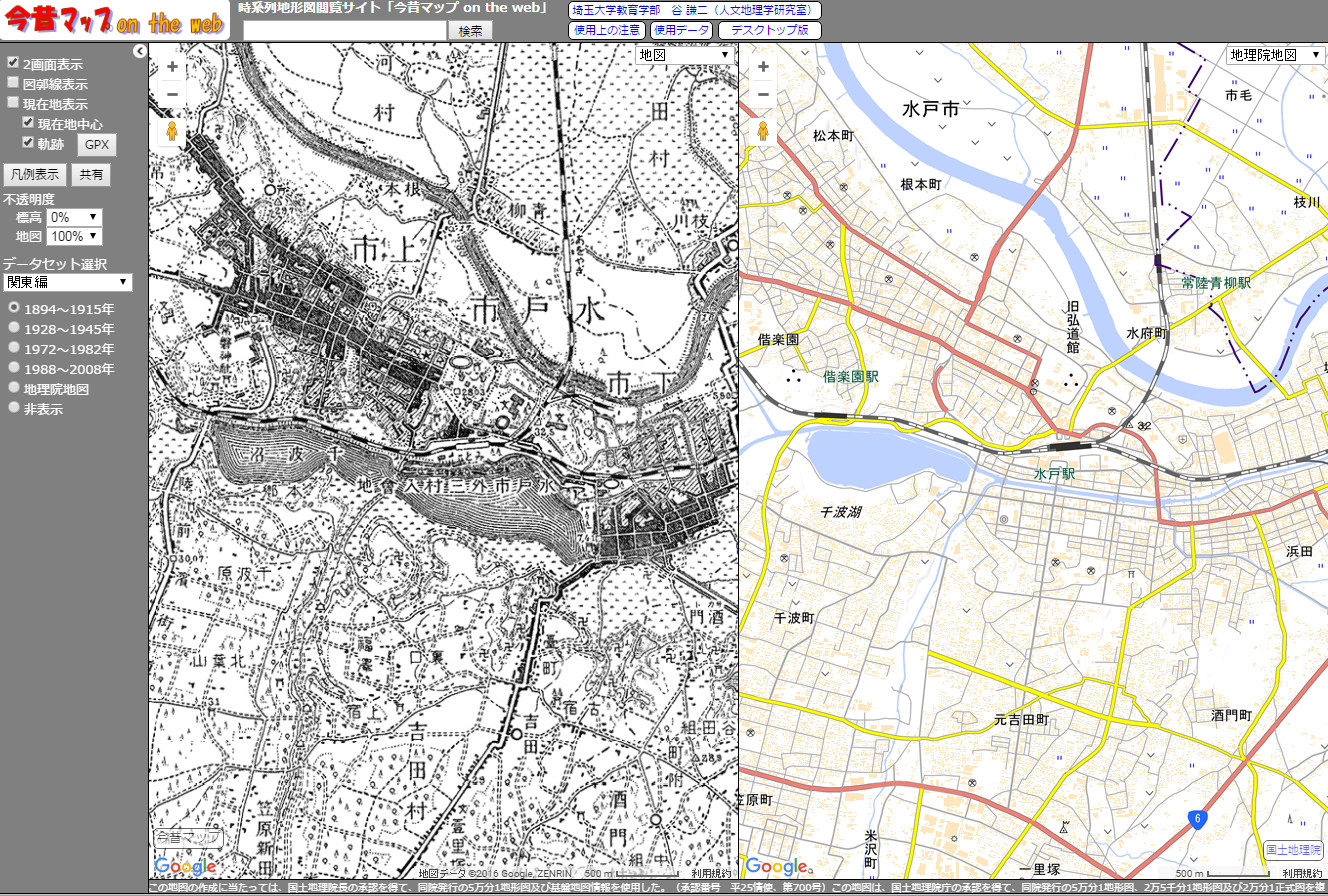
Task: Zoom out on the right GSI map
Action: pyautogui.click(x=763, y=94)
